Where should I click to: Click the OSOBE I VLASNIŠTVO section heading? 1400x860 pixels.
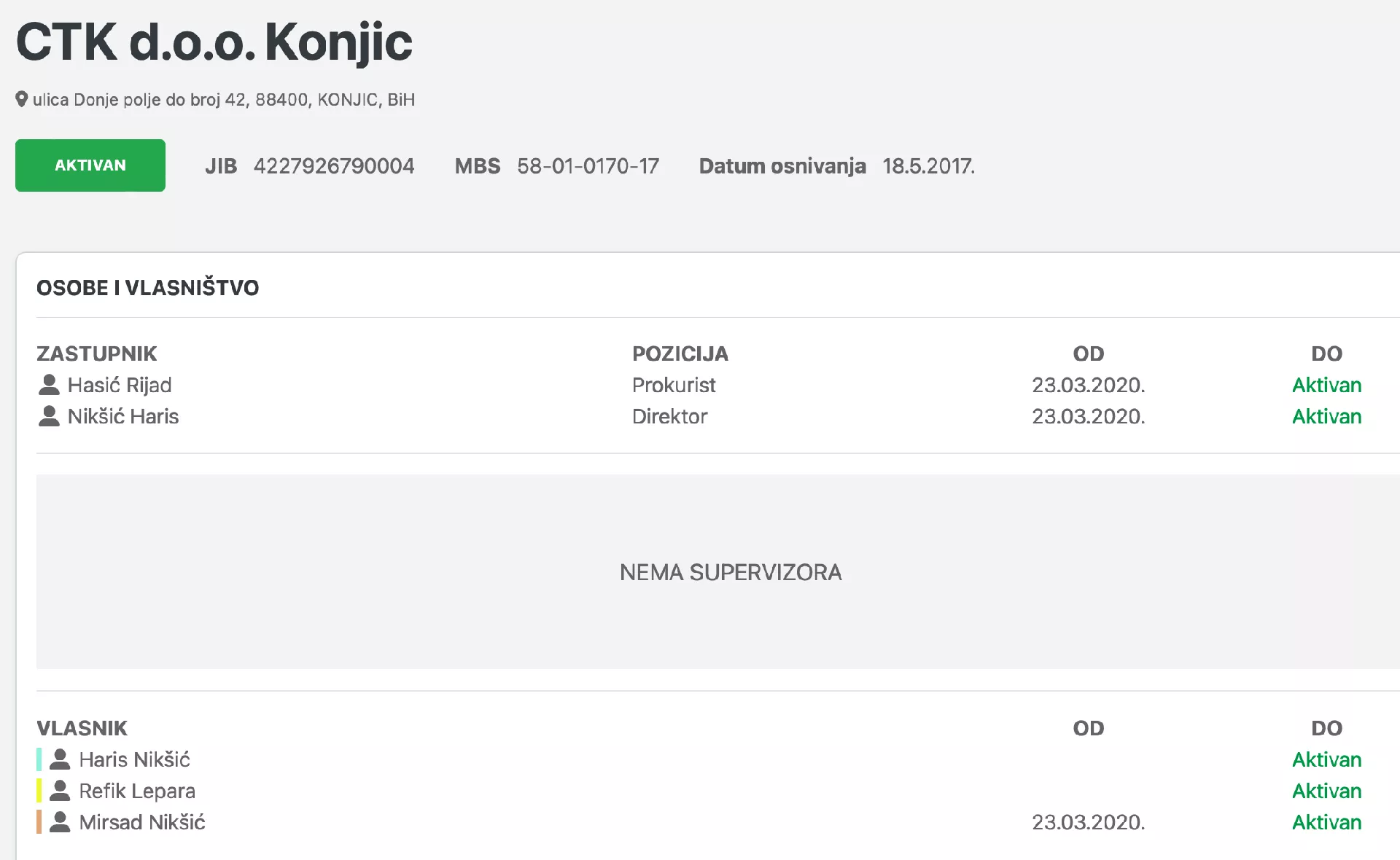148,288
